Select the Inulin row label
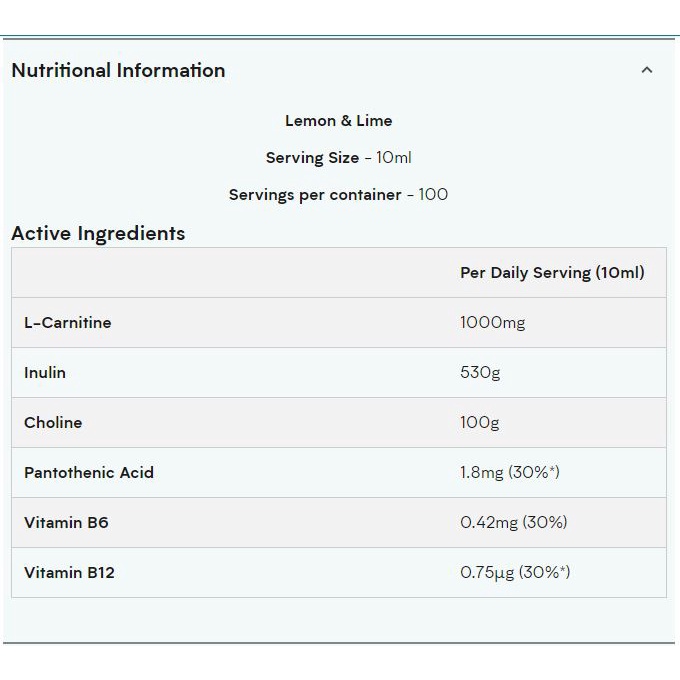 tap(45, 373)
